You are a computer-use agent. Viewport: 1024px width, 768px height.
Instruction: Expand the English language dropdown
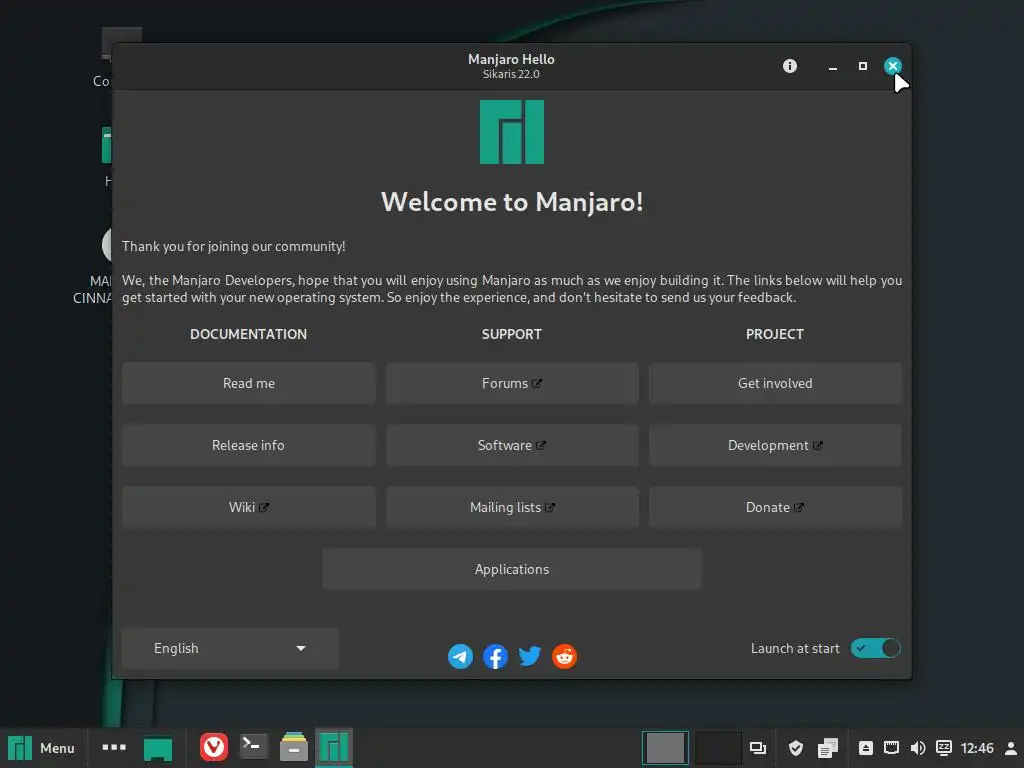click(231, 648)
